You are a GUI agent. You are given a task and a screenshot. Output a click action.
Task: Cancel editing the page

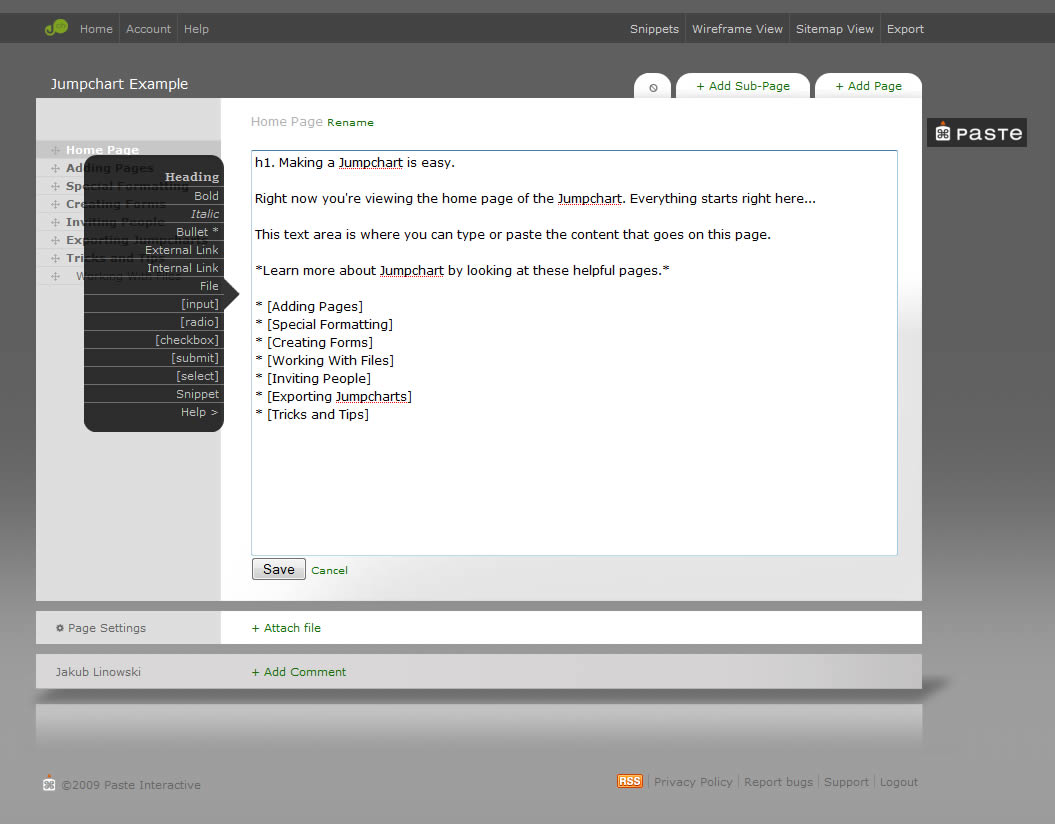[330, 570]
